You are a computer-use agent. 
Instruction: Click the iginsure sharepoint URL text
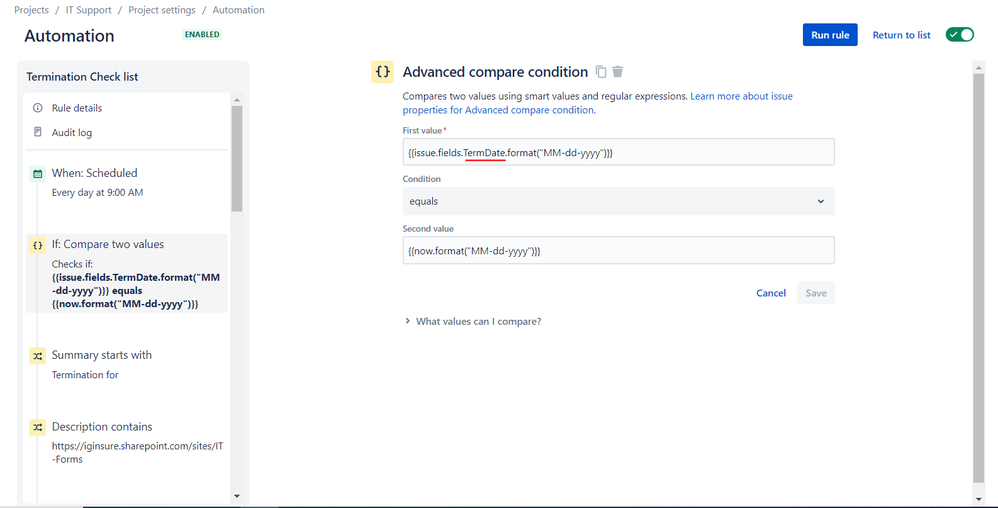[137, 453]
